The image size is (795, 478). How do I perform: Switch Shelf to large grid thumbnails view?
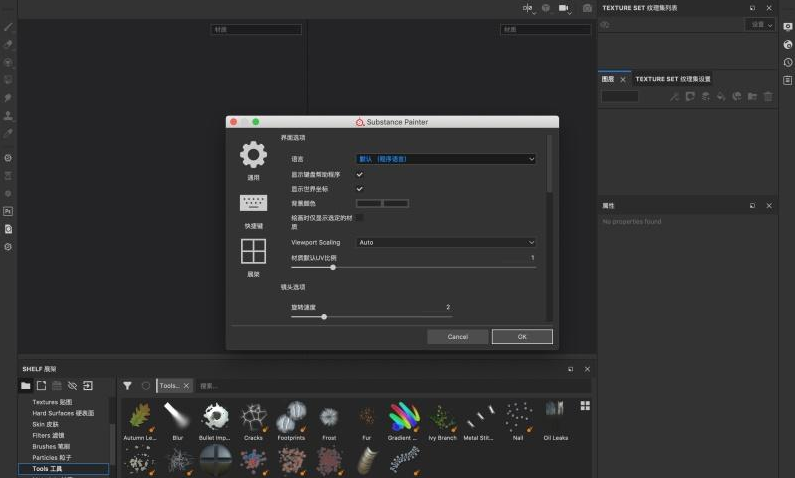point(585,406)
